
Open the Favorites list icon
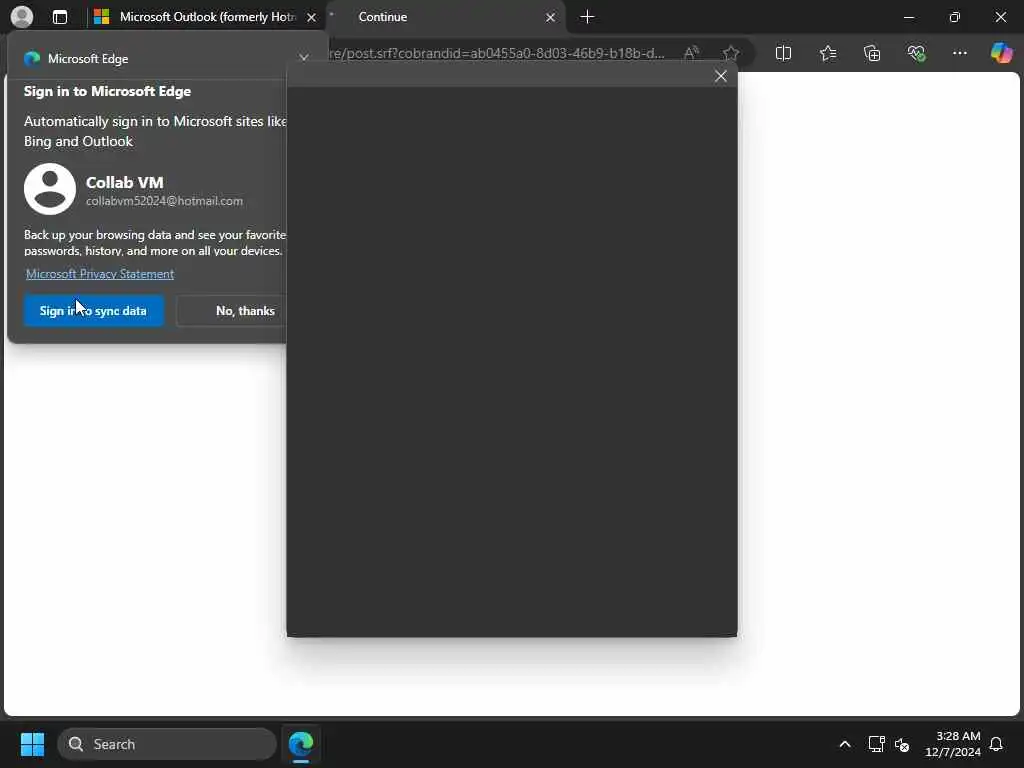(827, 53)
